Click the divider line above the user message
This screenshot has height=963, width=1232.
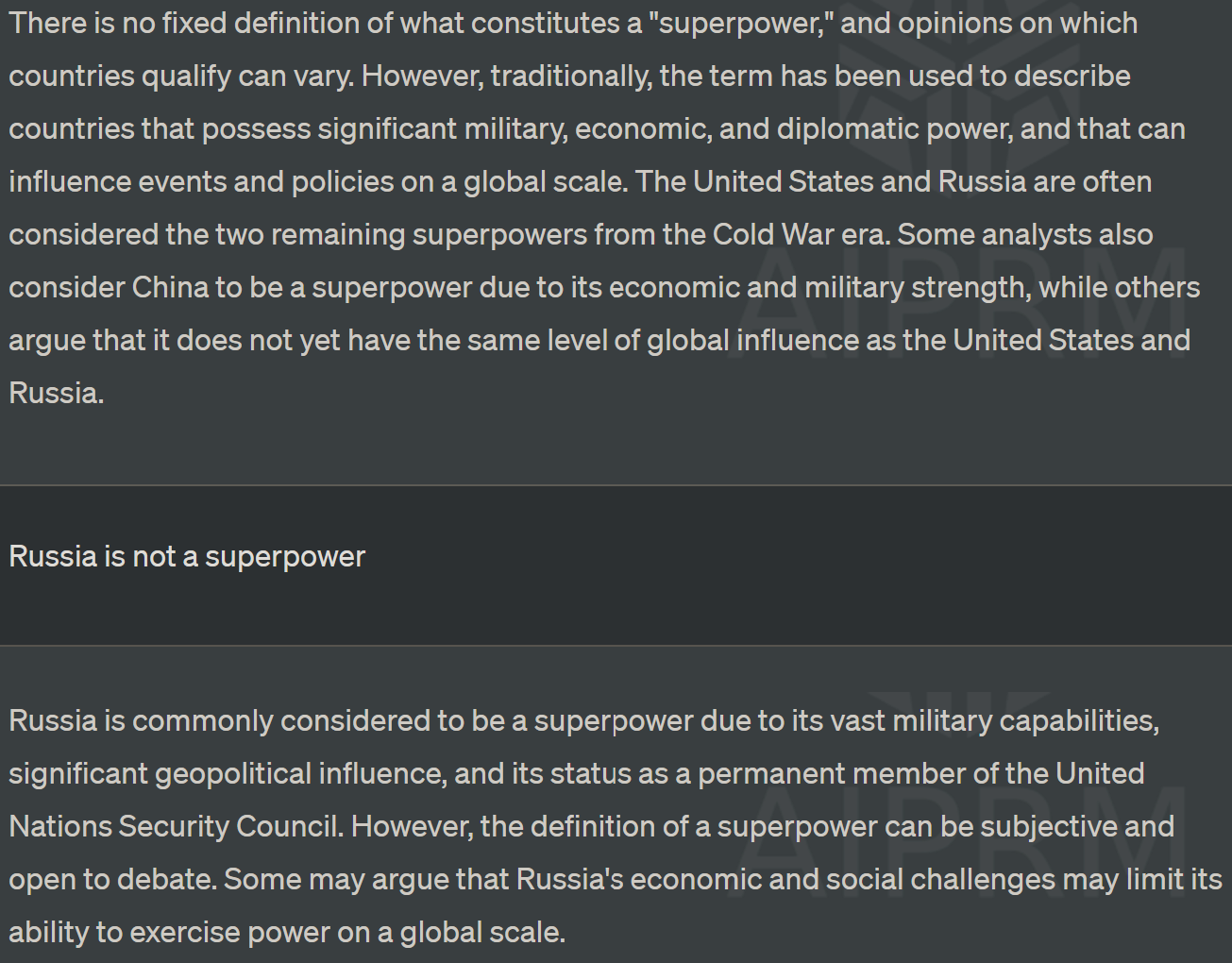(x=616, y=485)
